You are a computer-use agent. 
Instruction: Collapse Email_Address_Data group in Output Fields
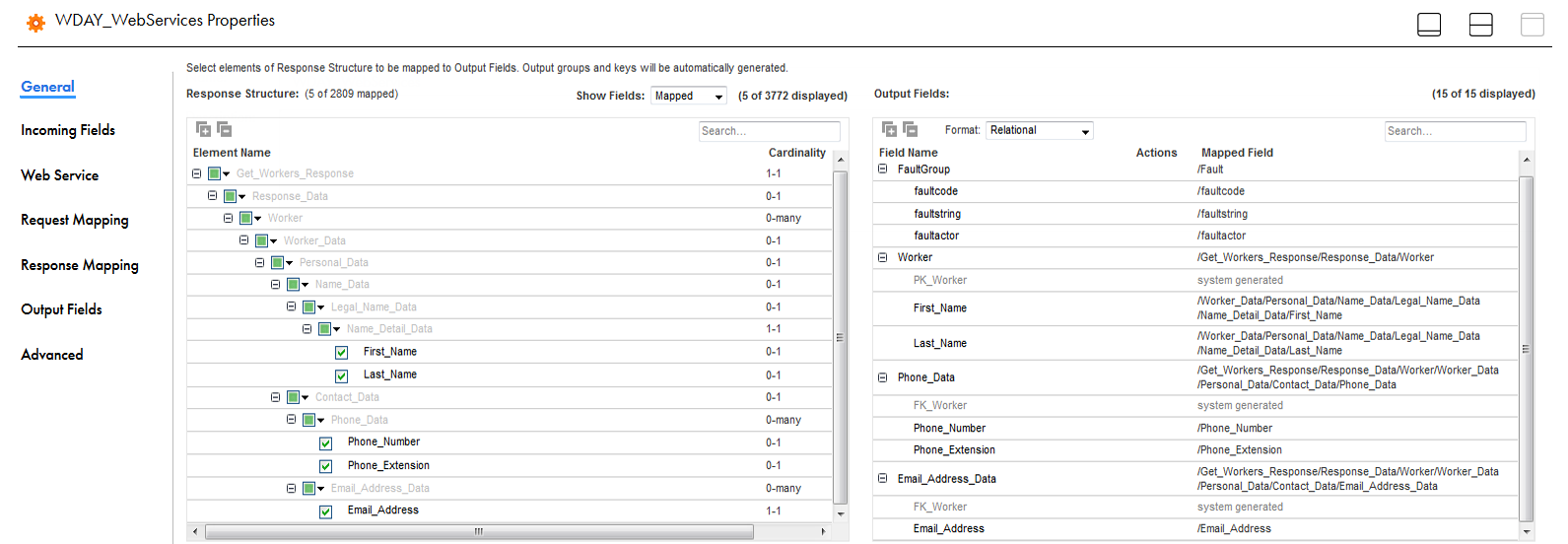click(883, 479)
